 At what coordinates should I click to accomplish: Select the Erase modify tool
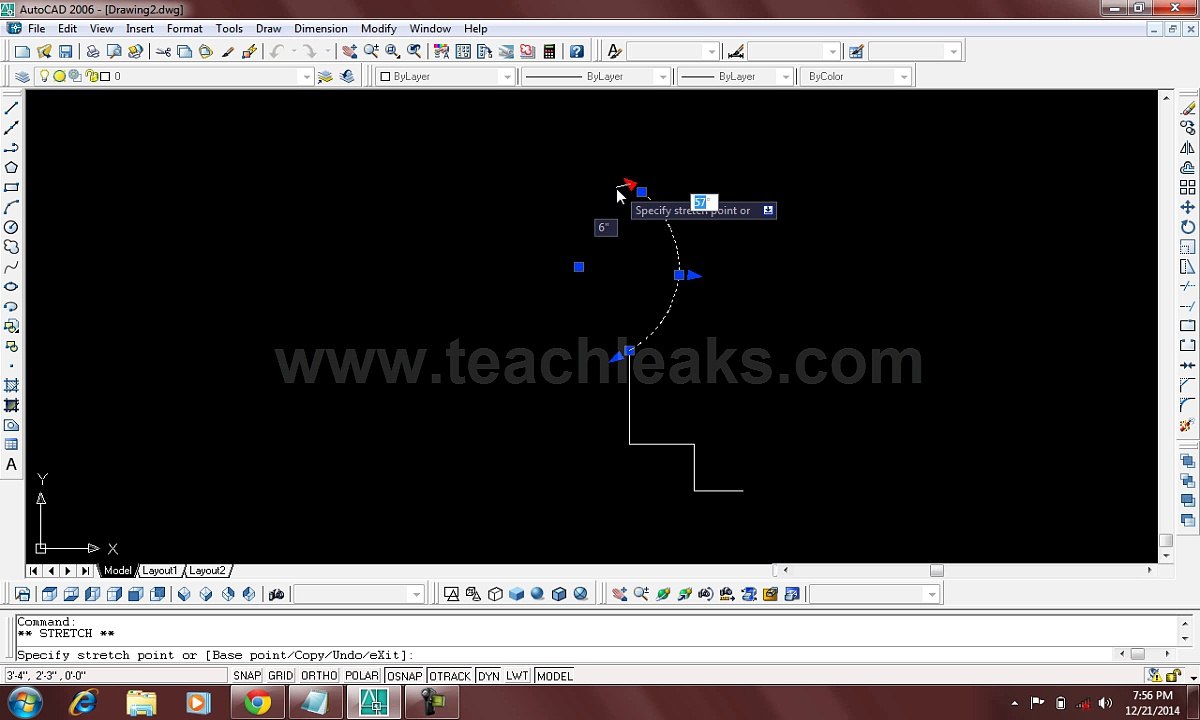point(1188,108)
